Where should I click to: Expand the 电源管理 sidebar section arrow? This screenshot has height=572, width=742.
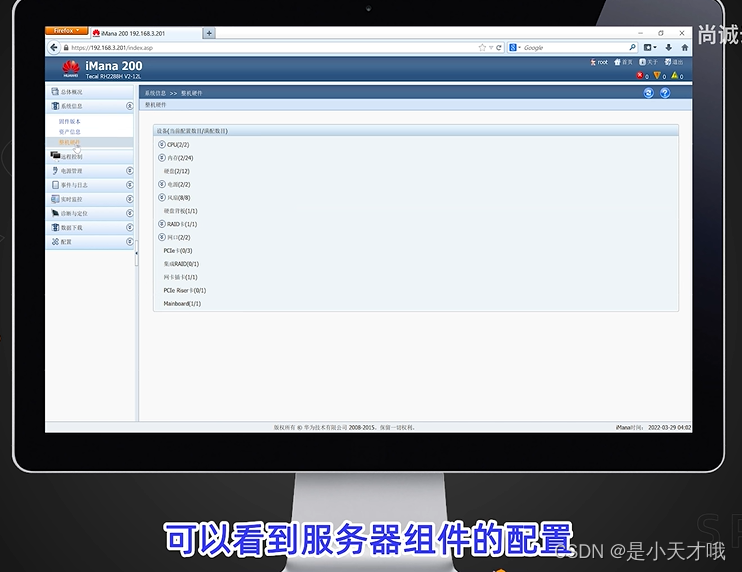129,170
